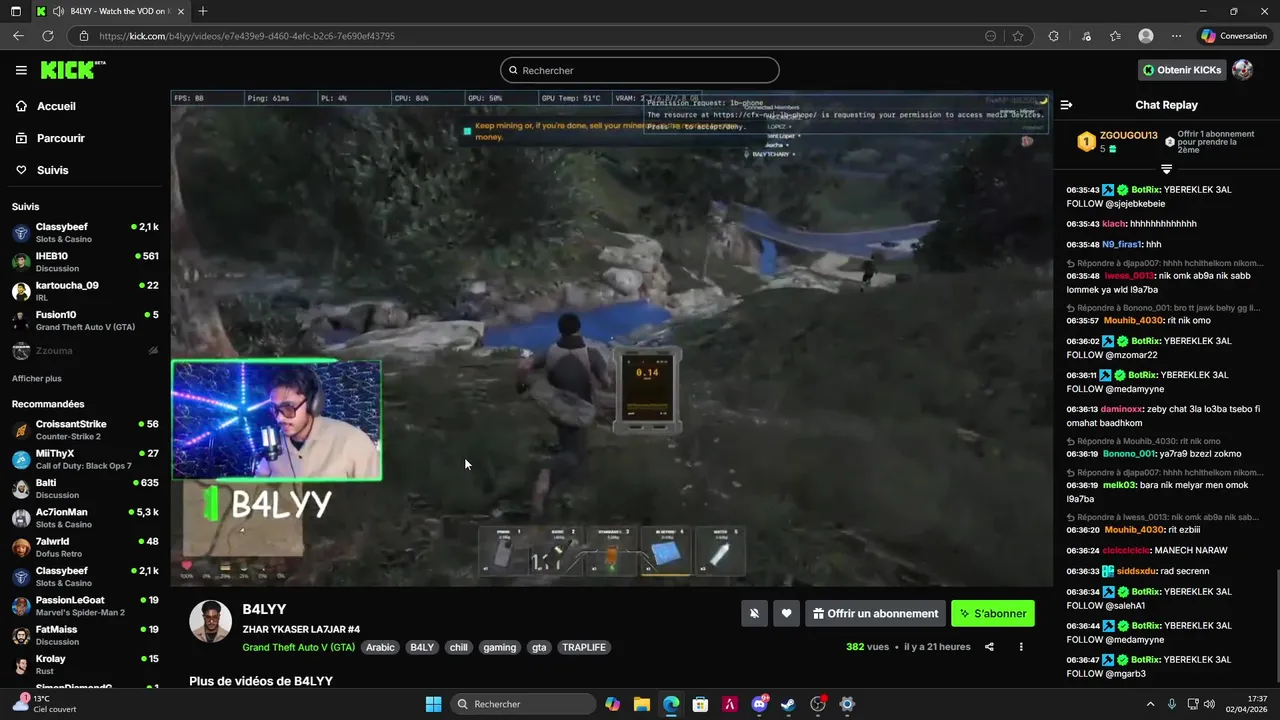Image resolution: width=1280 pixels, height=720 pixels.
Task: Collapse the Chat Replay panel
Action: pos(1066,105)
